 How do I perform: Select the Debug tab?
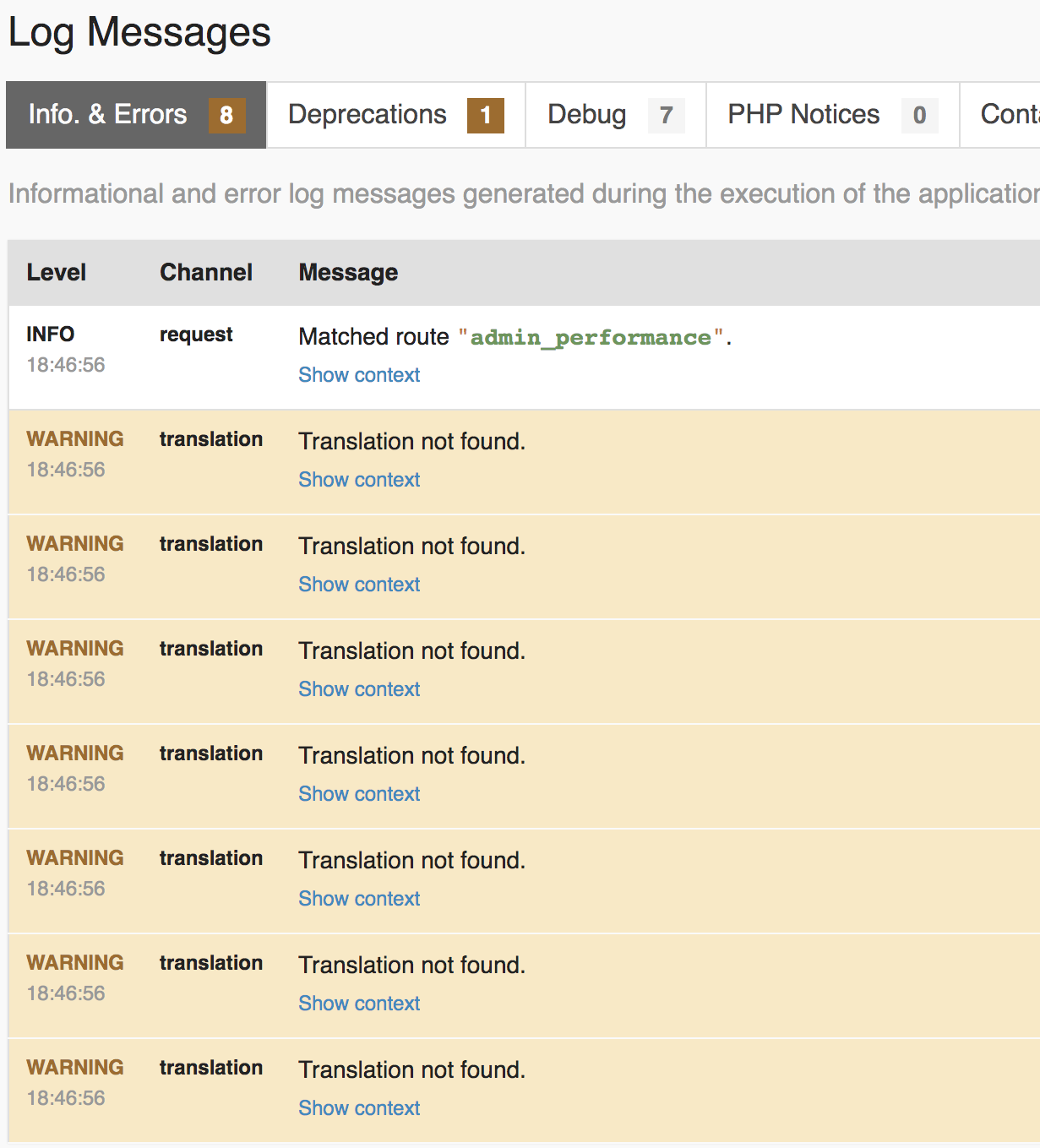(586, 115)
